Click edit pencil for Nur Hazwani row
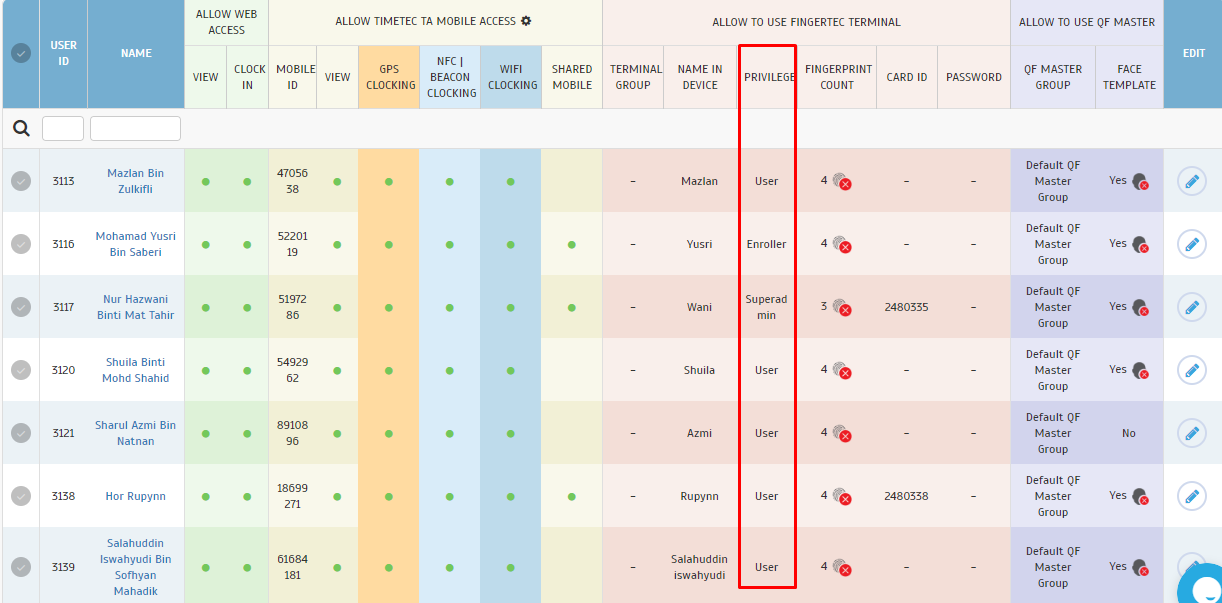This screenshot has width=1222, height=603. [1191, 307]
